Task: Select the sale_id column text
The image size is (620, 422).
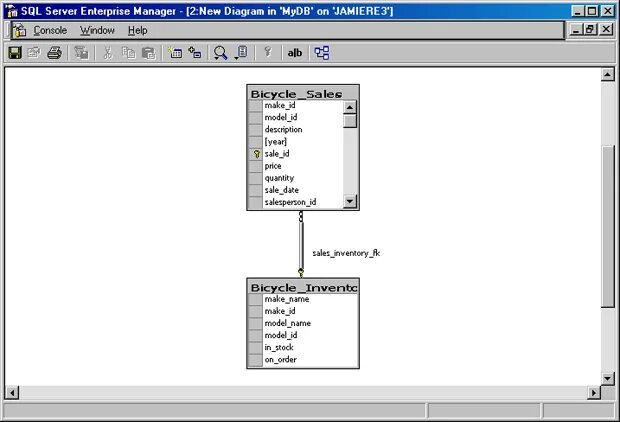Action: click(277, 153)
